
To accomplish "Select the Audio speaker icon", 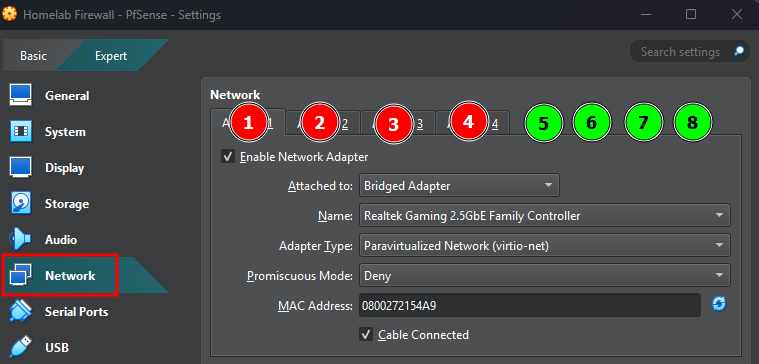I will point(20,239).
